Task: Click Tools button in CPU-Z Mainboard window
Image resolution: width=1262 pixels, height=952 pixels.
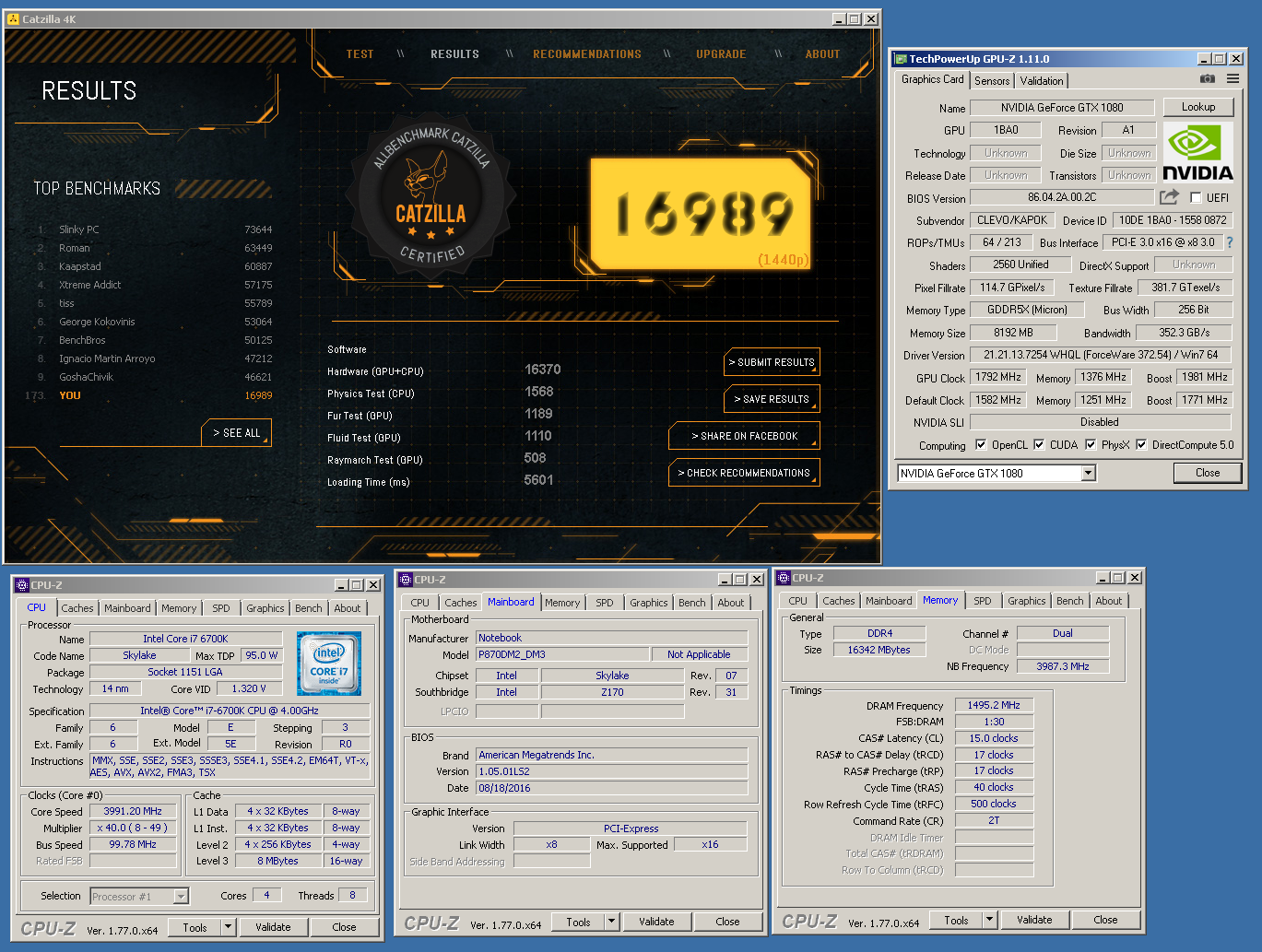Action: pyautogui.click(x=578, y=922)
